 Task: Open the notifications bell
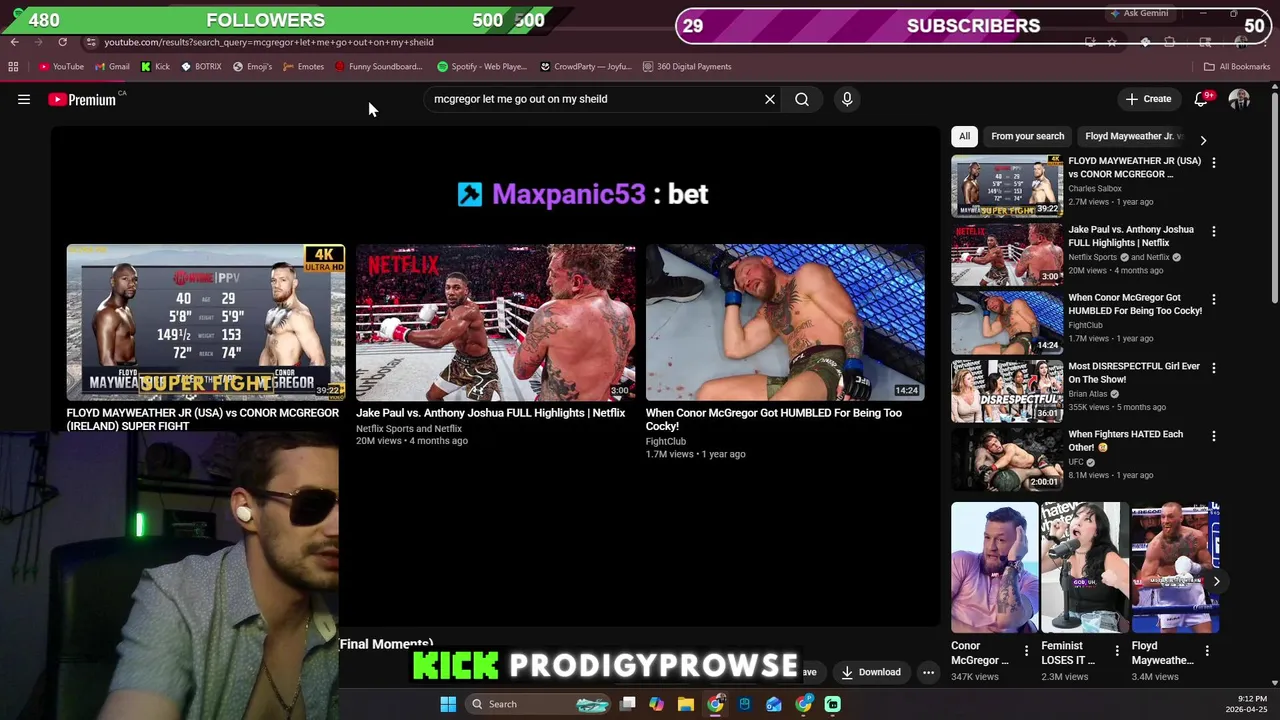click(1202, 99)
